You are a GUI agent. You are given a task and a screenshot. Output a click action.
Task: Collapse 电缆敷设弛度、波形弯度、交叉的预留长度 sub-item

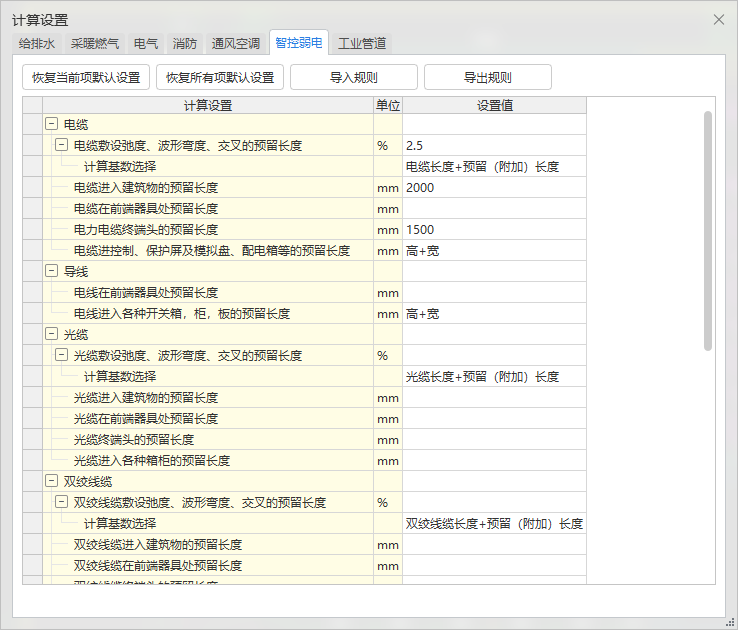coord(61,146)
